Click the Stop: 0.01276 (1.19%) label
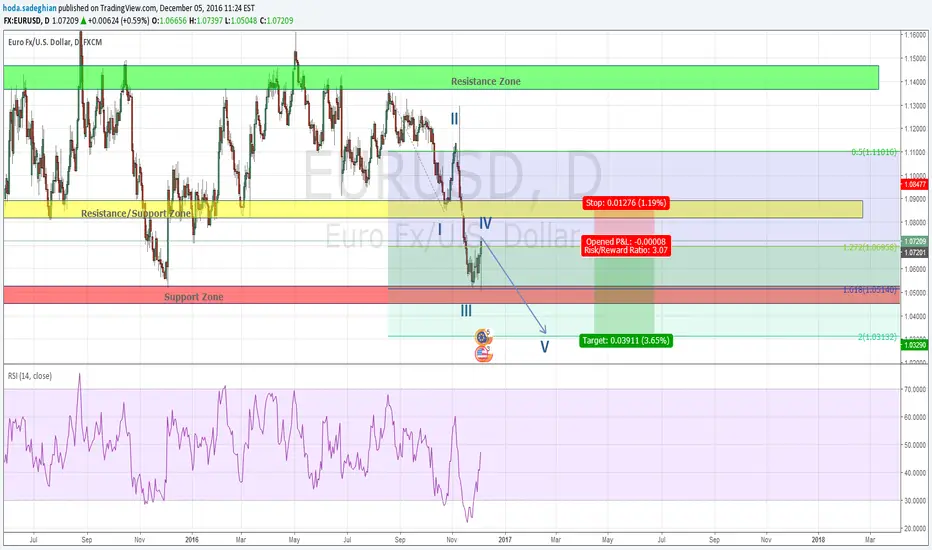Viewport: 932px width, 550px height. click(626, 203)
